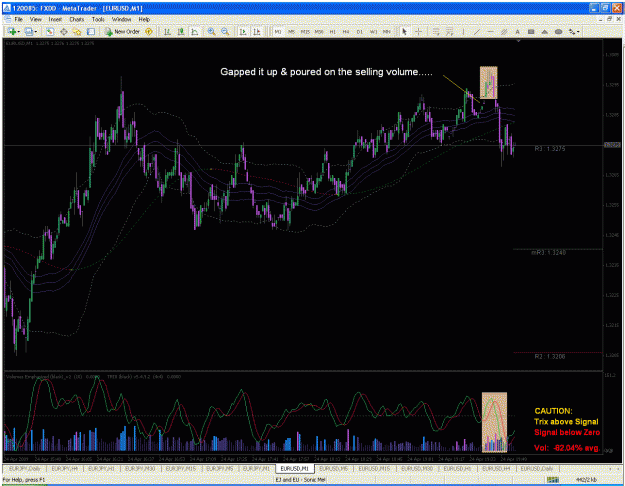Select the horizontal line drawing tool
Screen dimensions: 625x486
point(490,31)
